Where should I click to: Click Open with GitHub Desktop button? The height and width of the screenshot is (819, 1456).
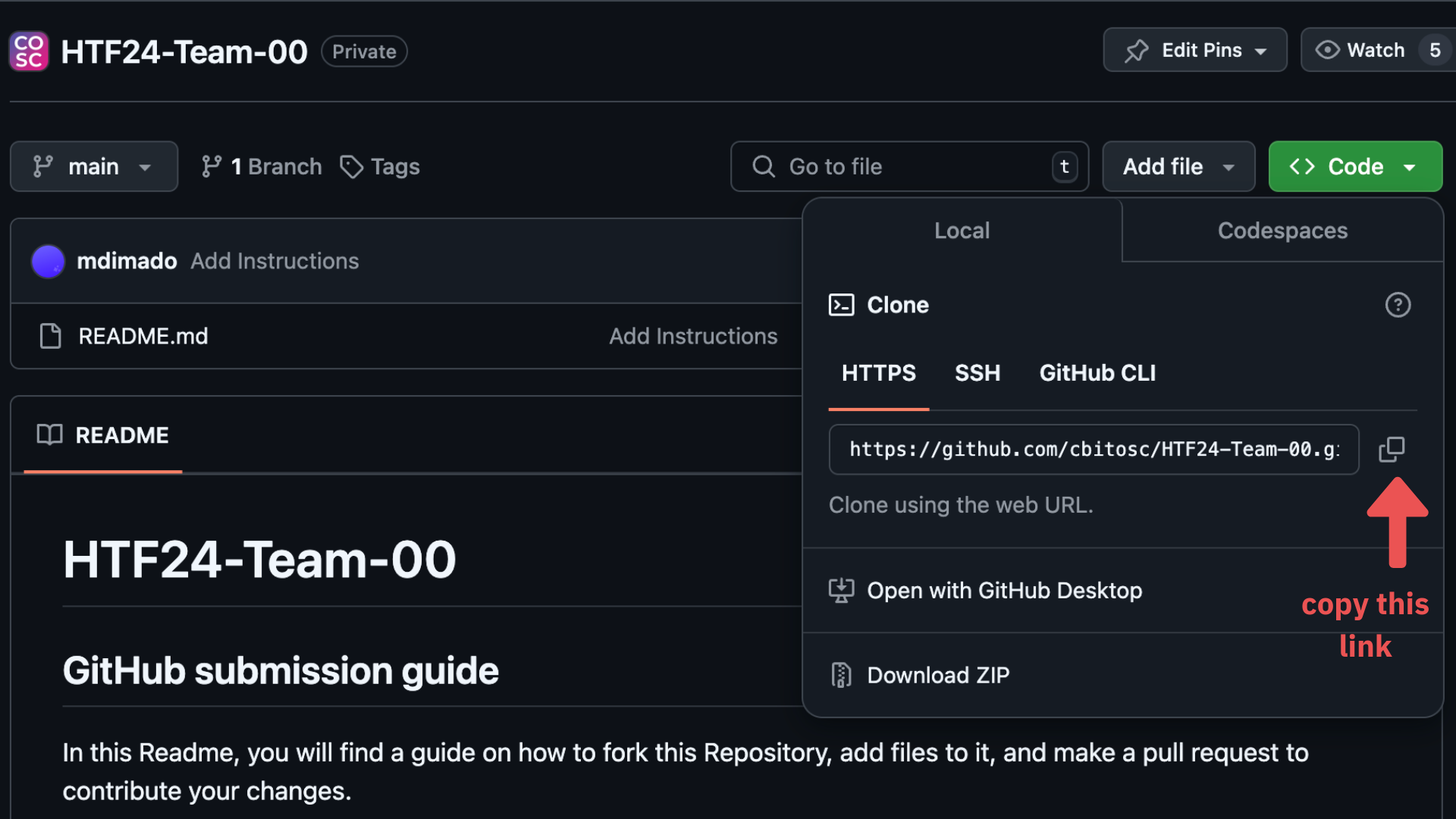pos(1005,590)
